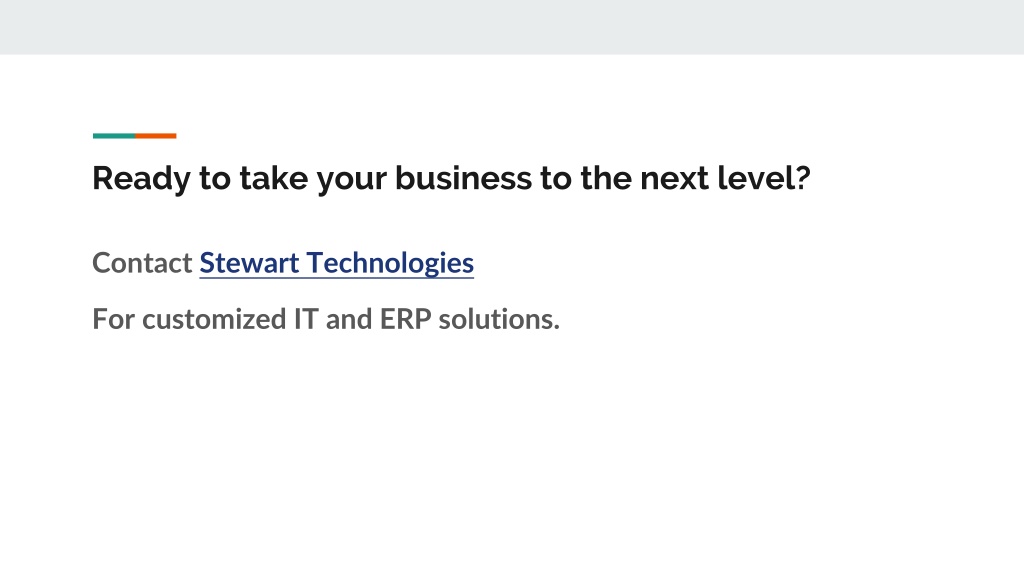Click the word Contact before the link
This screenshot has height=576, width=1024.
(x=142, y=263)
